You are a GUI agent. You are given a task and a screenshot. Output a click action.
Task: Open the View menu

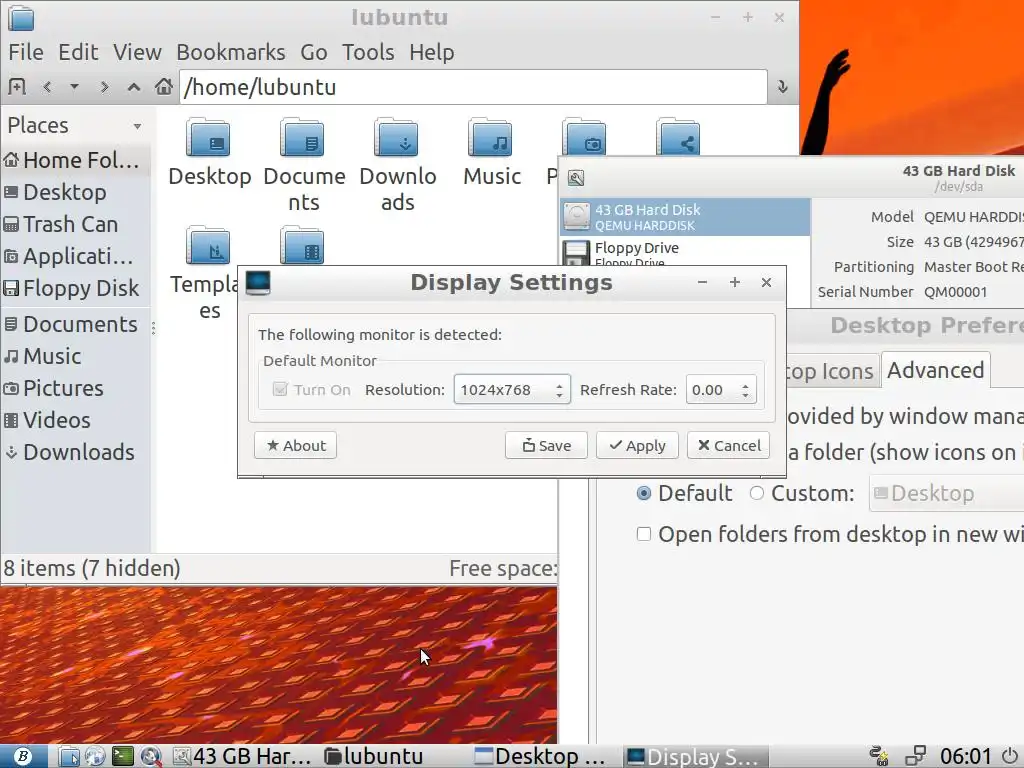point(137,52)
